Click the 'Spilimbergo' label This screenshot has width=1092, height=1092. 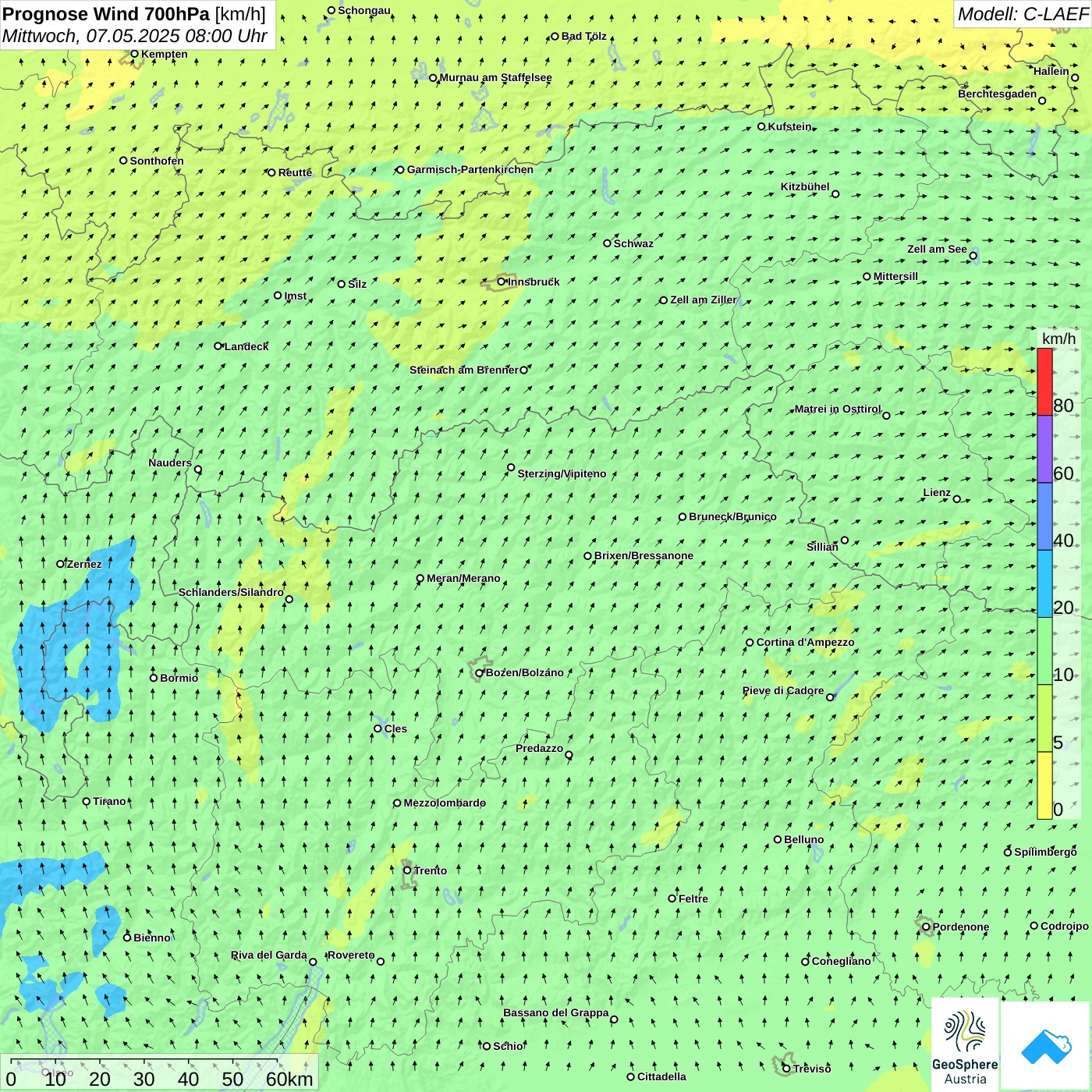[x=1045, y=852]
